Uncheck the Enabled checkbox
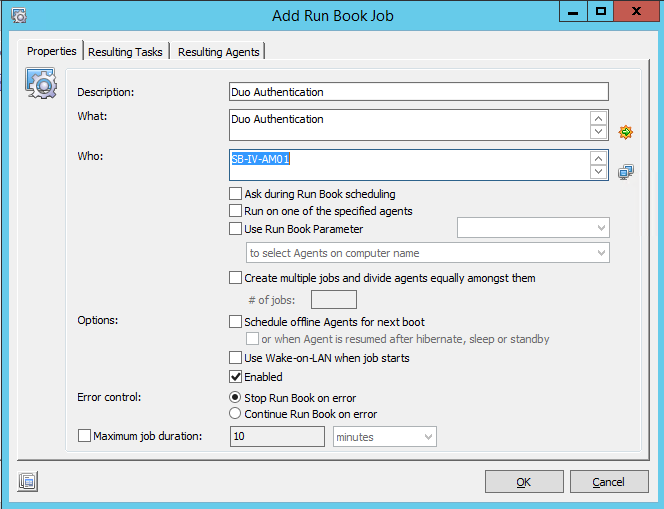The width and height of the screenshot is (664, 509). 235,376
